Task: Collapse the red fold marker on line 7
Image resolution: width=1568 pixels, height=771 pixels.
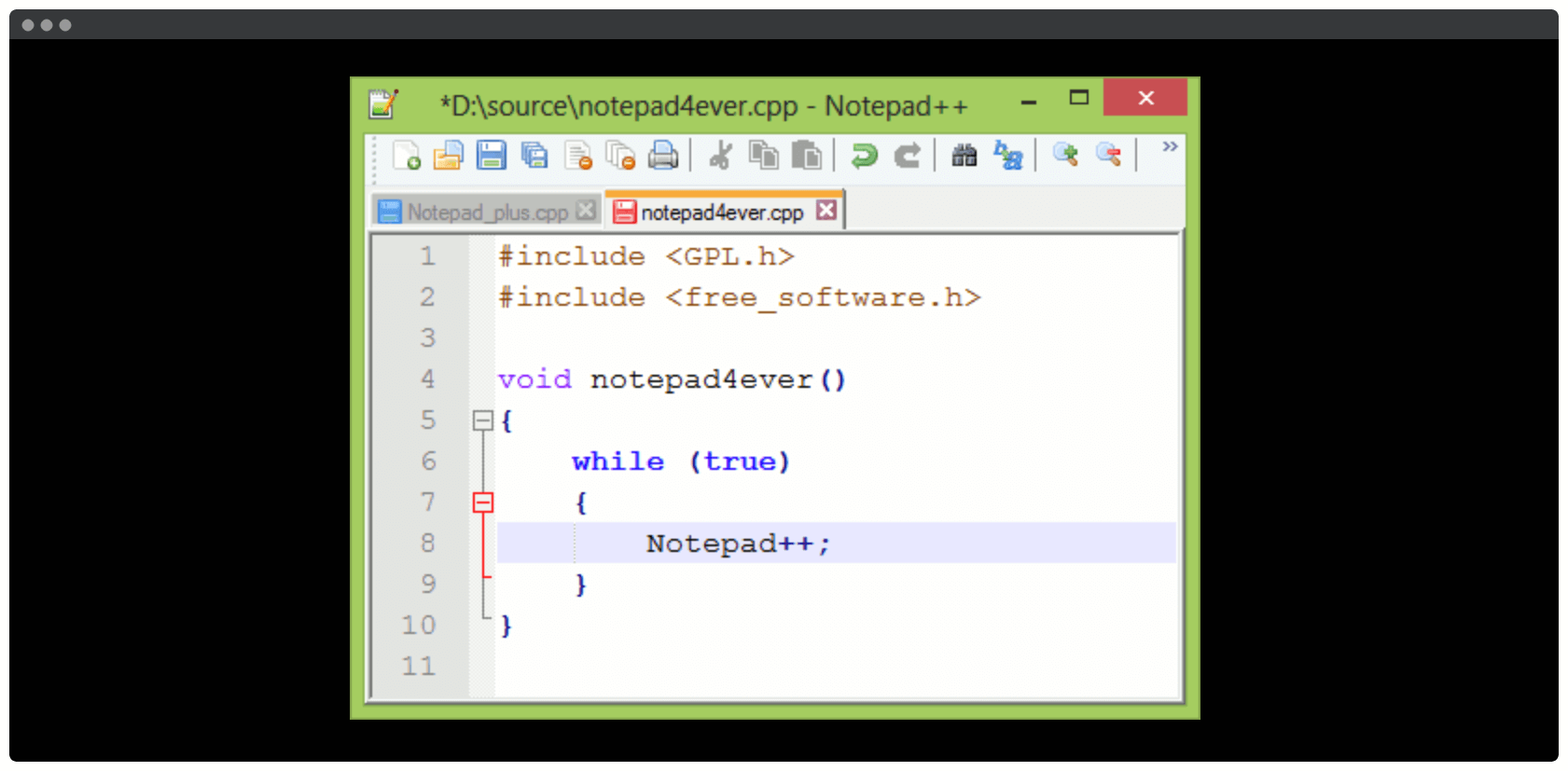Action: point(482,503)
